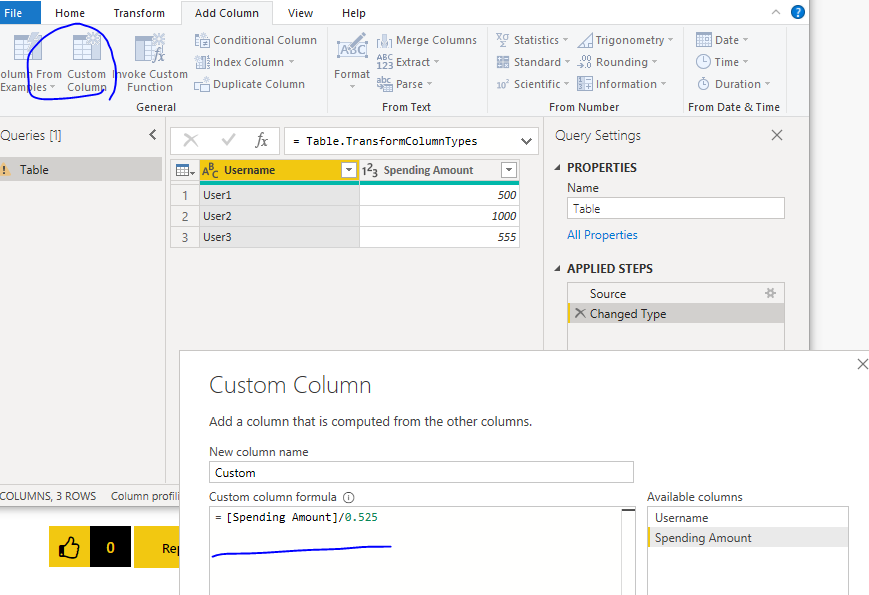Open the Spending Amount filter dropdown
869x595 pixels.
tap(509, 170)
